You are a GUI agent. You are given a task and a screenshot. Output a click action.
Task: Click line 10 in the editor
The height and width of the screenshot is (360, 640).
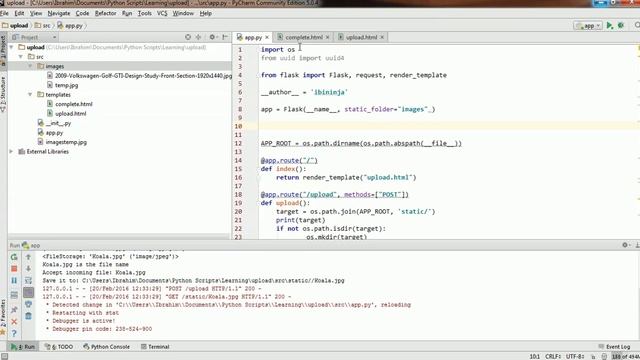449,126
